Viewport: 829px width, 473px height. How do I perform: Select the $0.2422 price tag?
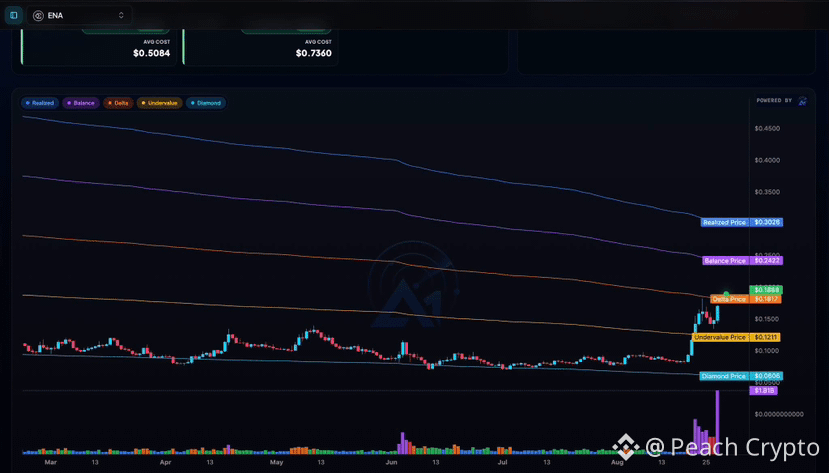[766, 261]
